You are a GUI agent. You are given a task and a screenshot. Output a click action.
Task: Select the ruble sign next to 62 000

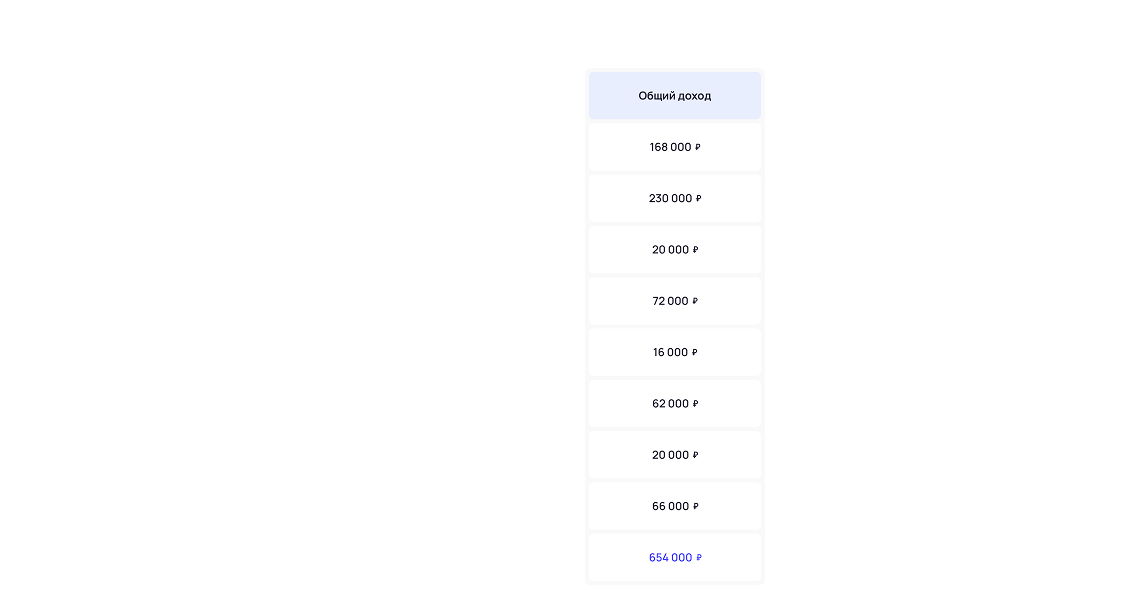[x=696, y=405]
